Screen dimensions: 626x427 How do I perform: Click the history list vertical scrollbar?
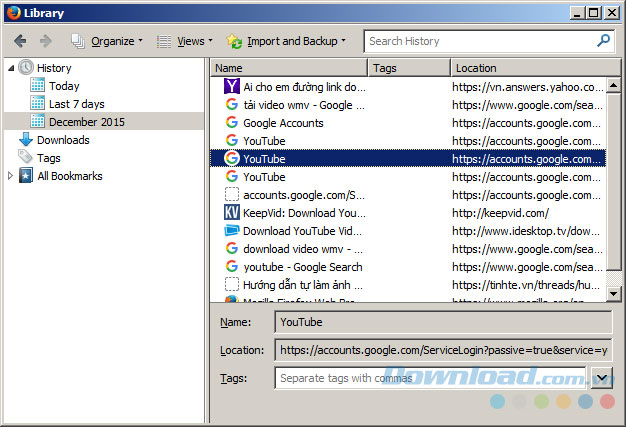pyautogui.click(x=615, y=180)
